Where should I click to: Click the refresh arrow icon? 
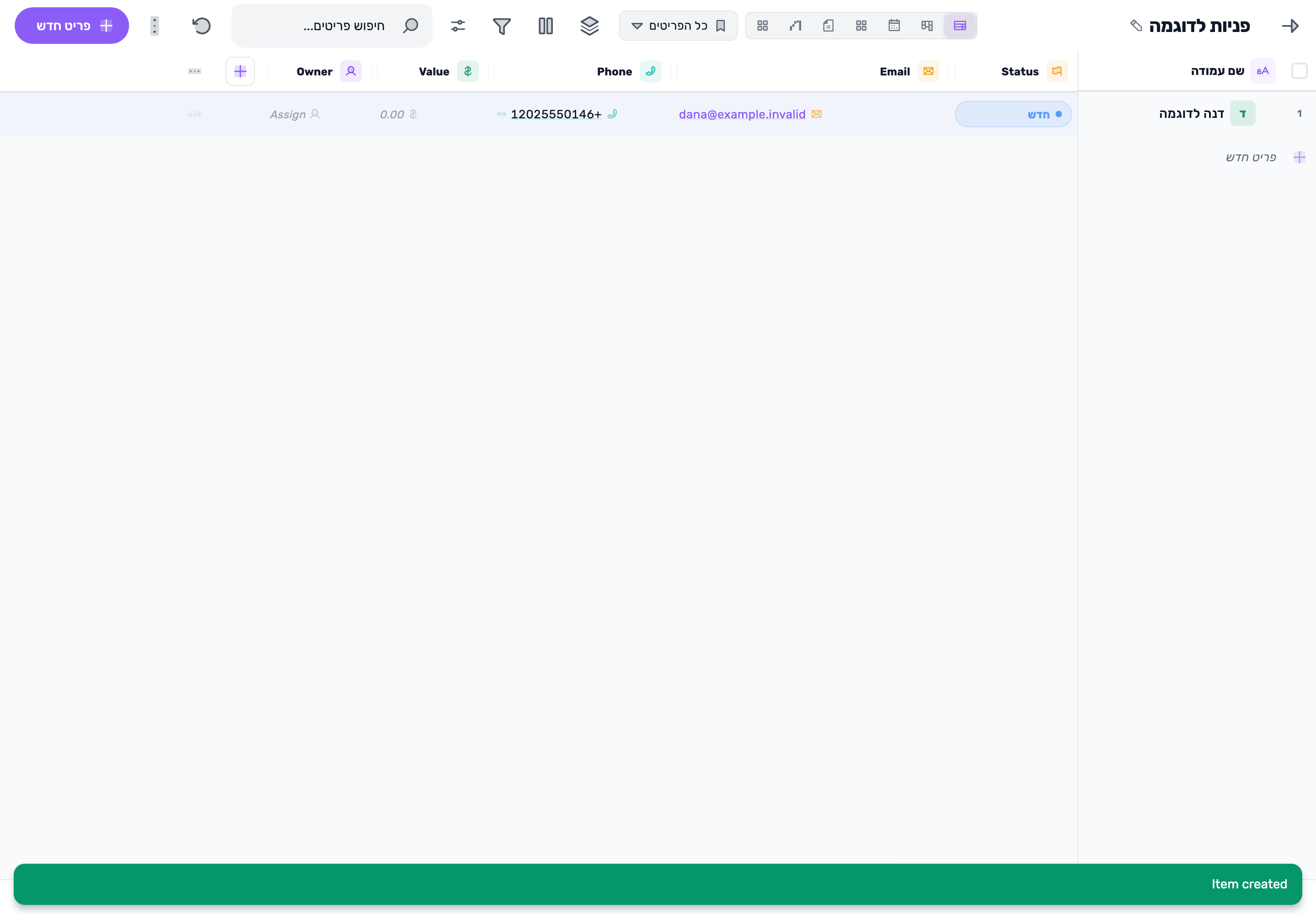pyautogui.click(x=202, y=26)
